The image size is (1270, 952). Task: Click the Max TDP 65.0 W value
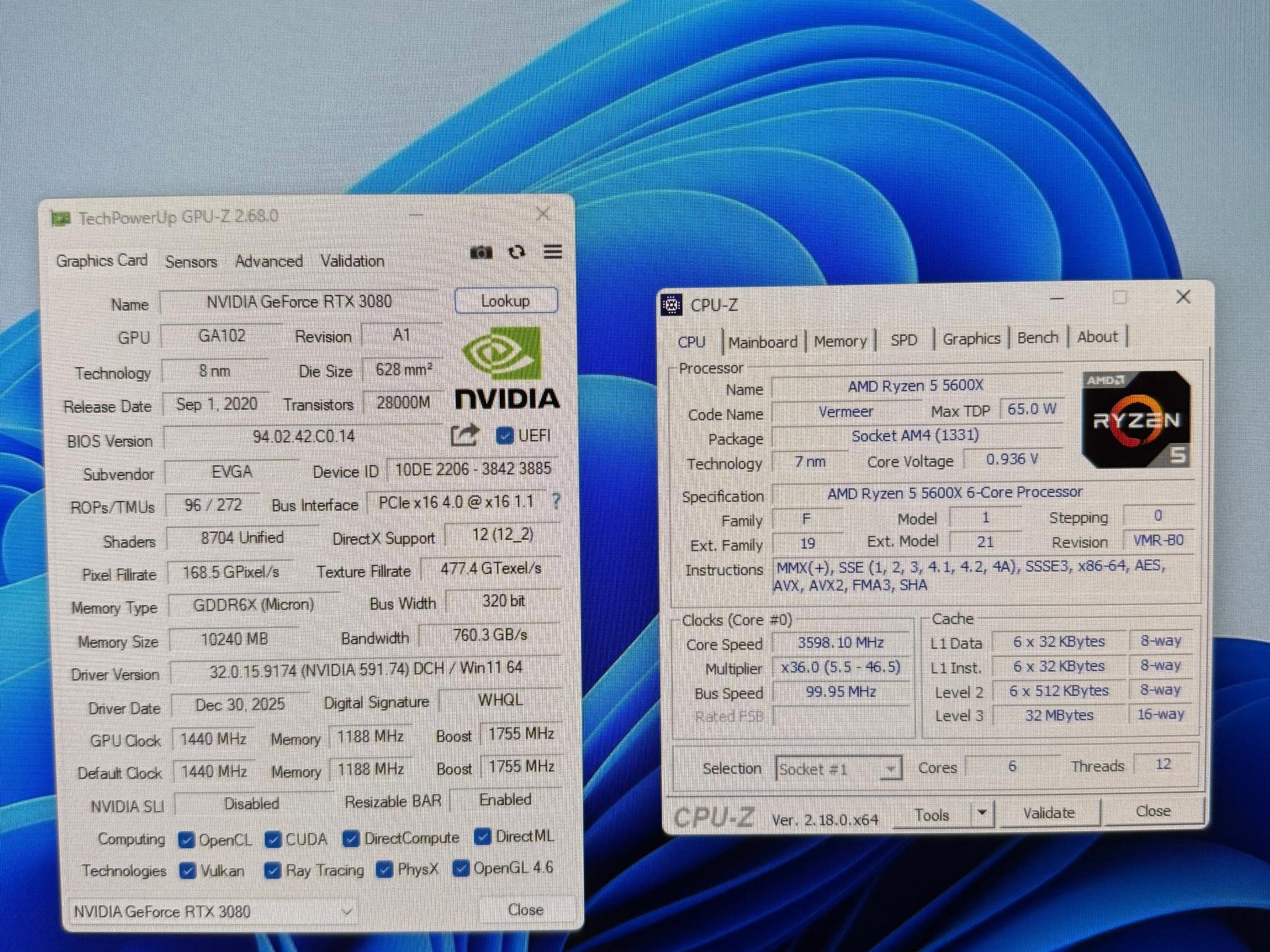1032,409
